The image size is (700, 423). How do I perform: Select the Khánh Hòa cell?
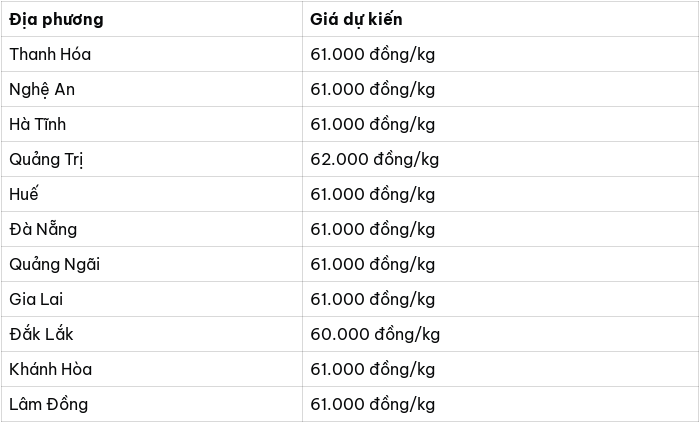click(152, 369)
